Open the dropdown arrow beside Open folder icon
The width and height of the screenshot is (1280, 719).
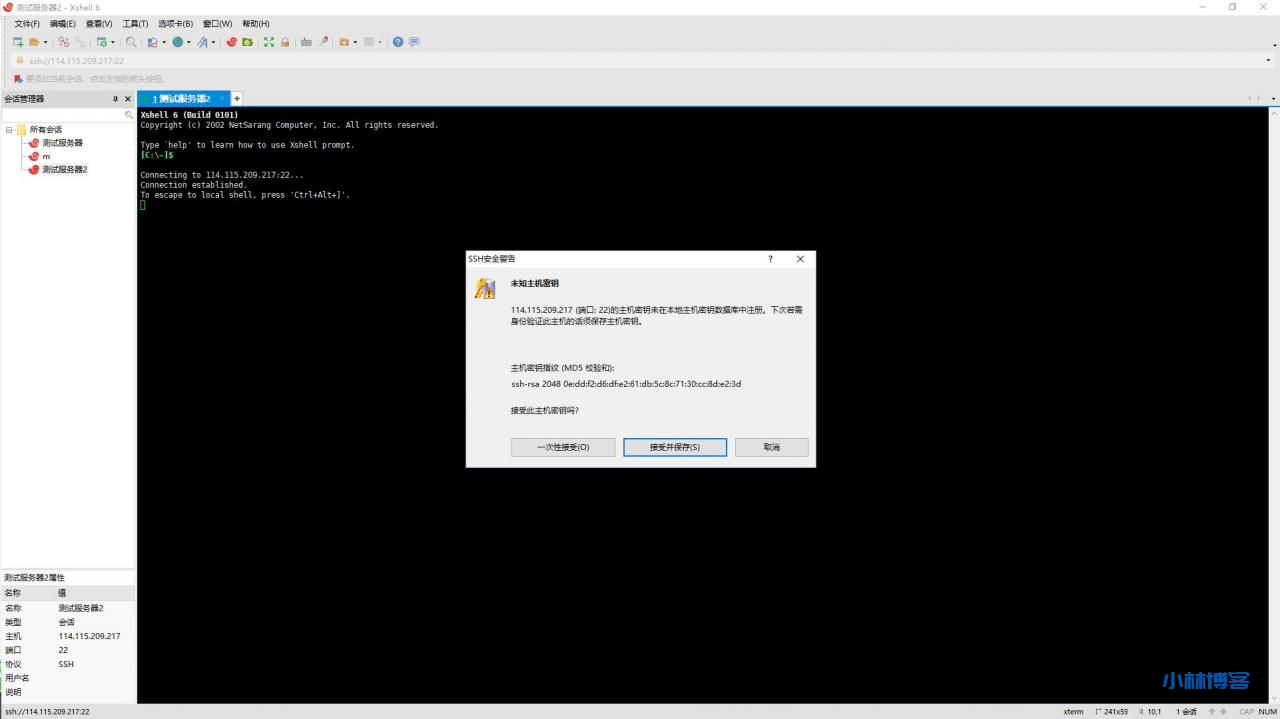pos(46,42)
